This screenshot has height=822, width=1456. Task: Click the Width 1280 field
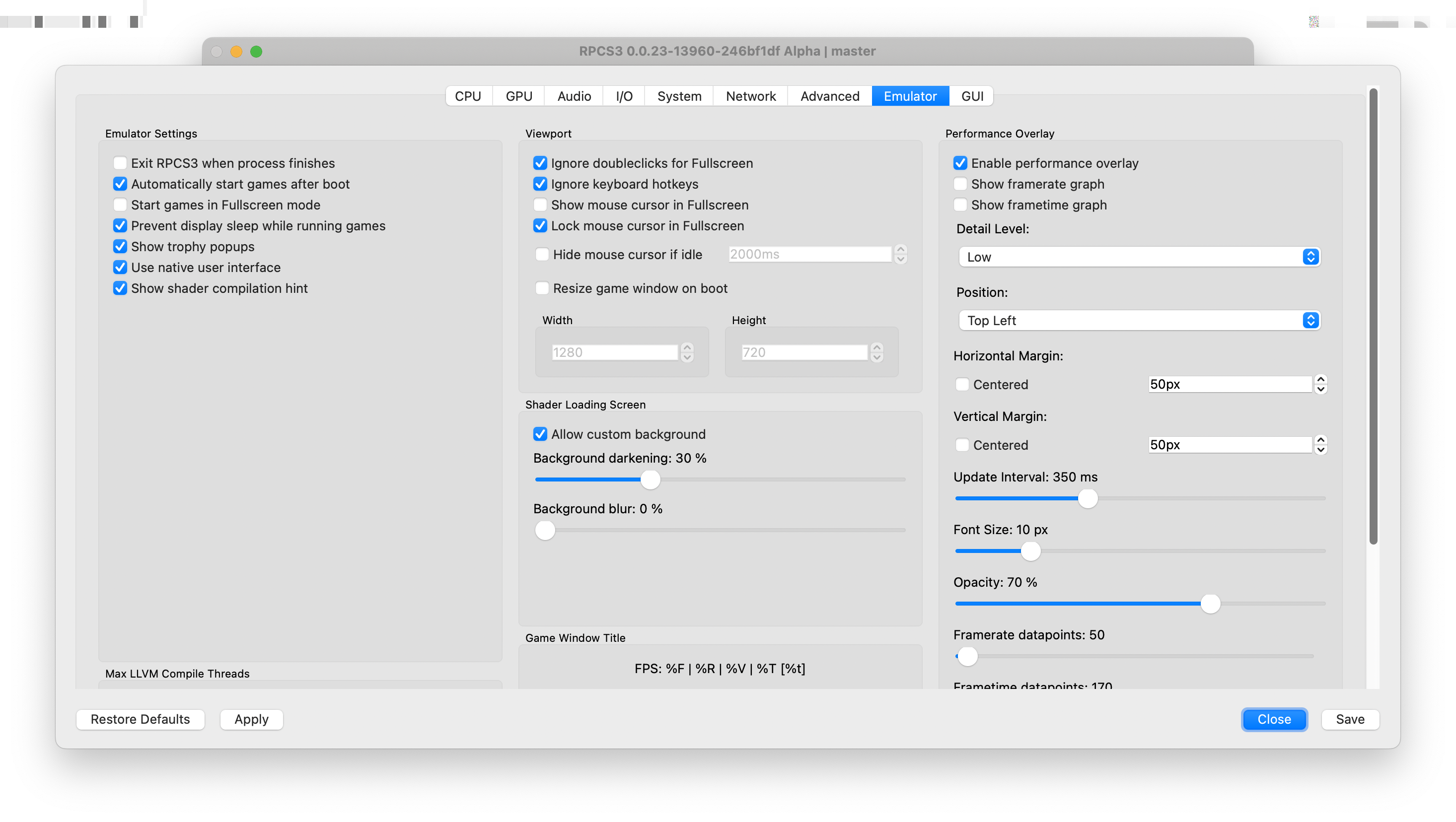(614, 352)
